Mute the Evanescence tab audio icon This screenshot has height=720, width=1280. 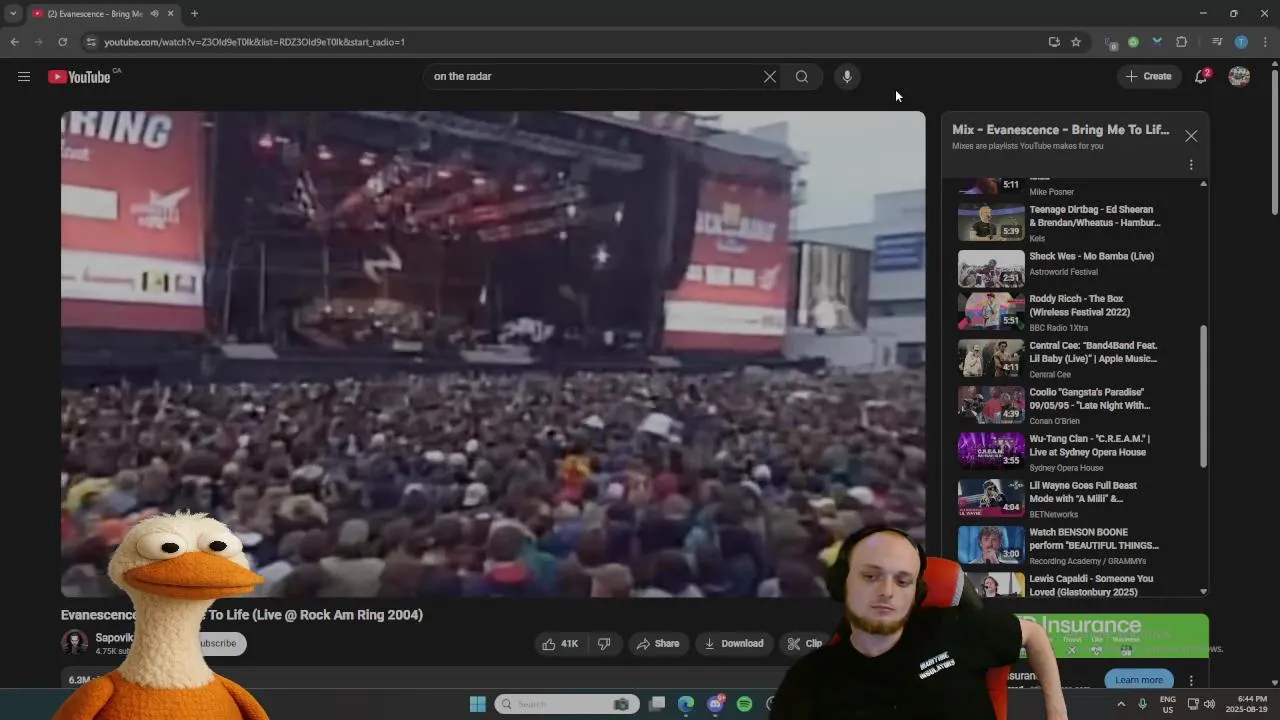pyautogui.click(x=154, y=13)
